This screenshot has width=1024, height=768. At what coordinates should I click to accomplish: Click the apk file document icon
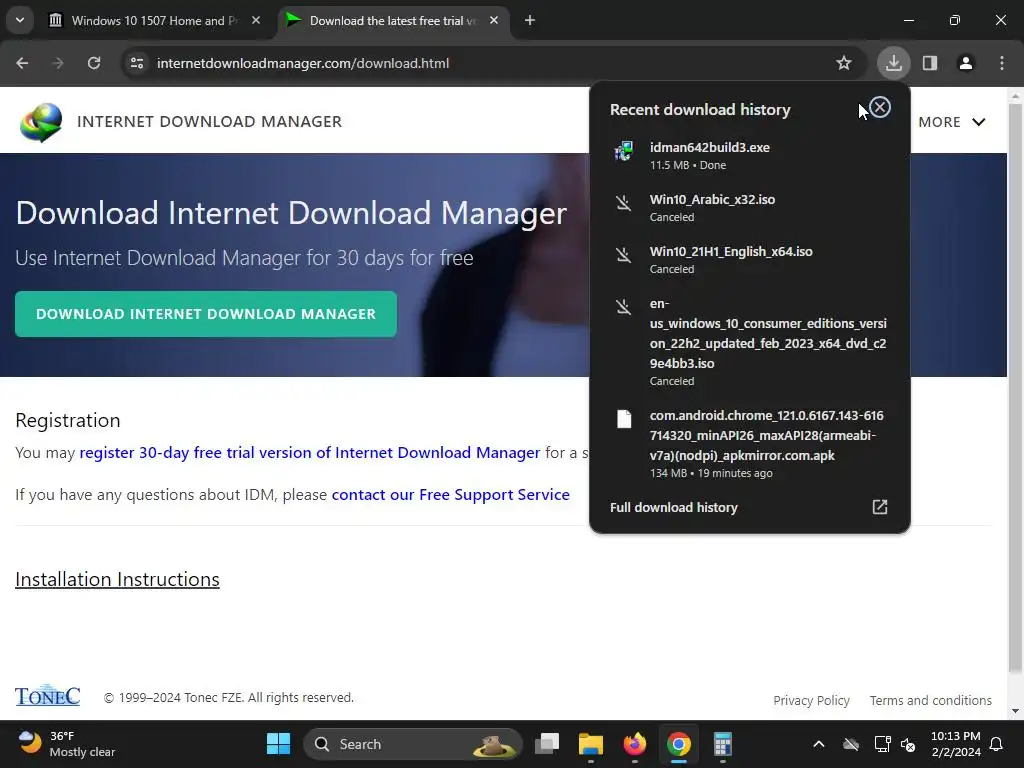624,419
